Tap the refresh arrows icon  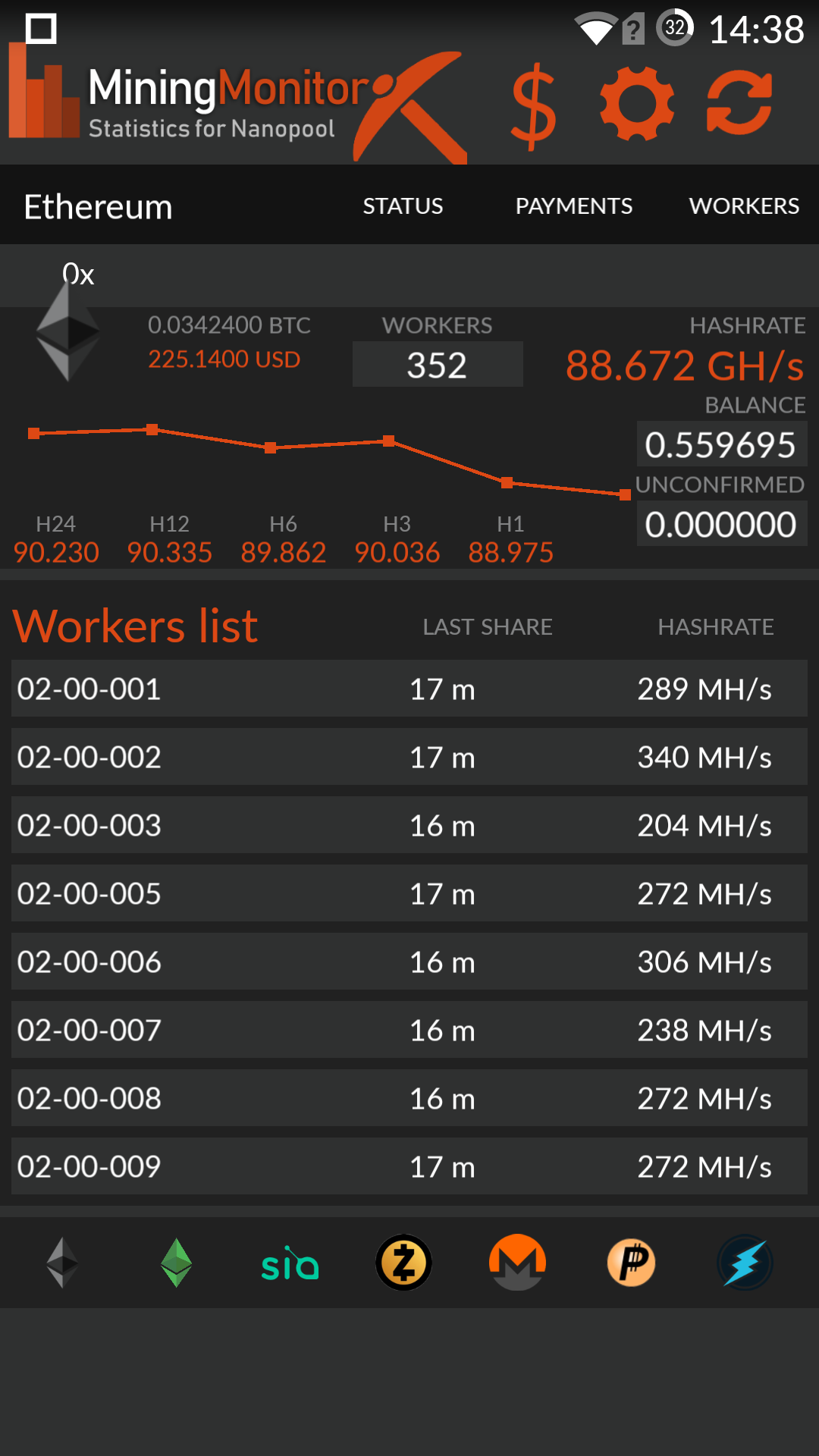tap(740, 103)
